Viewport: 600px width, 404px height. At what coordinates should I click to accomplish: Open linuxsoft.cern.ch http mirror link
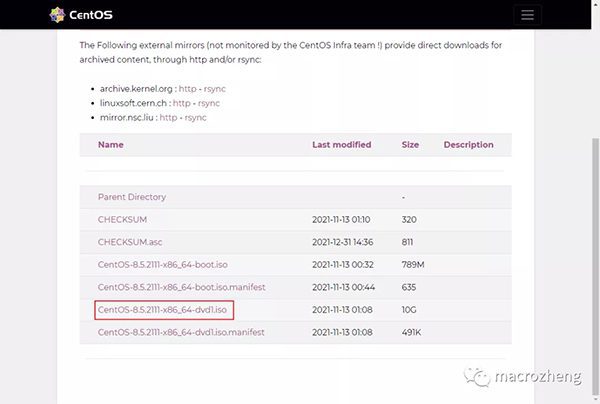click(x=182, y=103)
